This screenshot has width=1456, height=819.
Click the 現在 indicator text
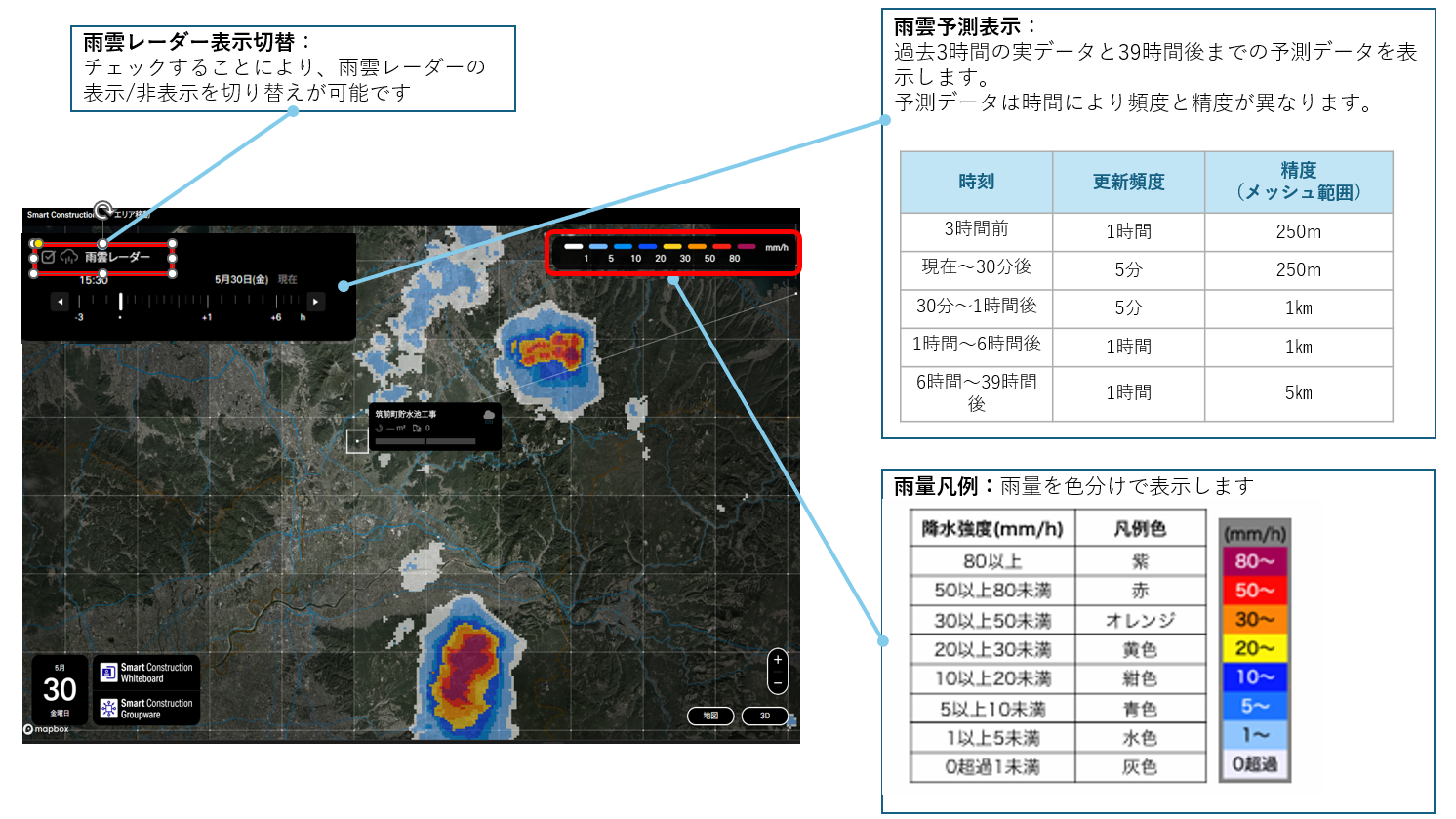pyautogui.click(x=288, y=279)
